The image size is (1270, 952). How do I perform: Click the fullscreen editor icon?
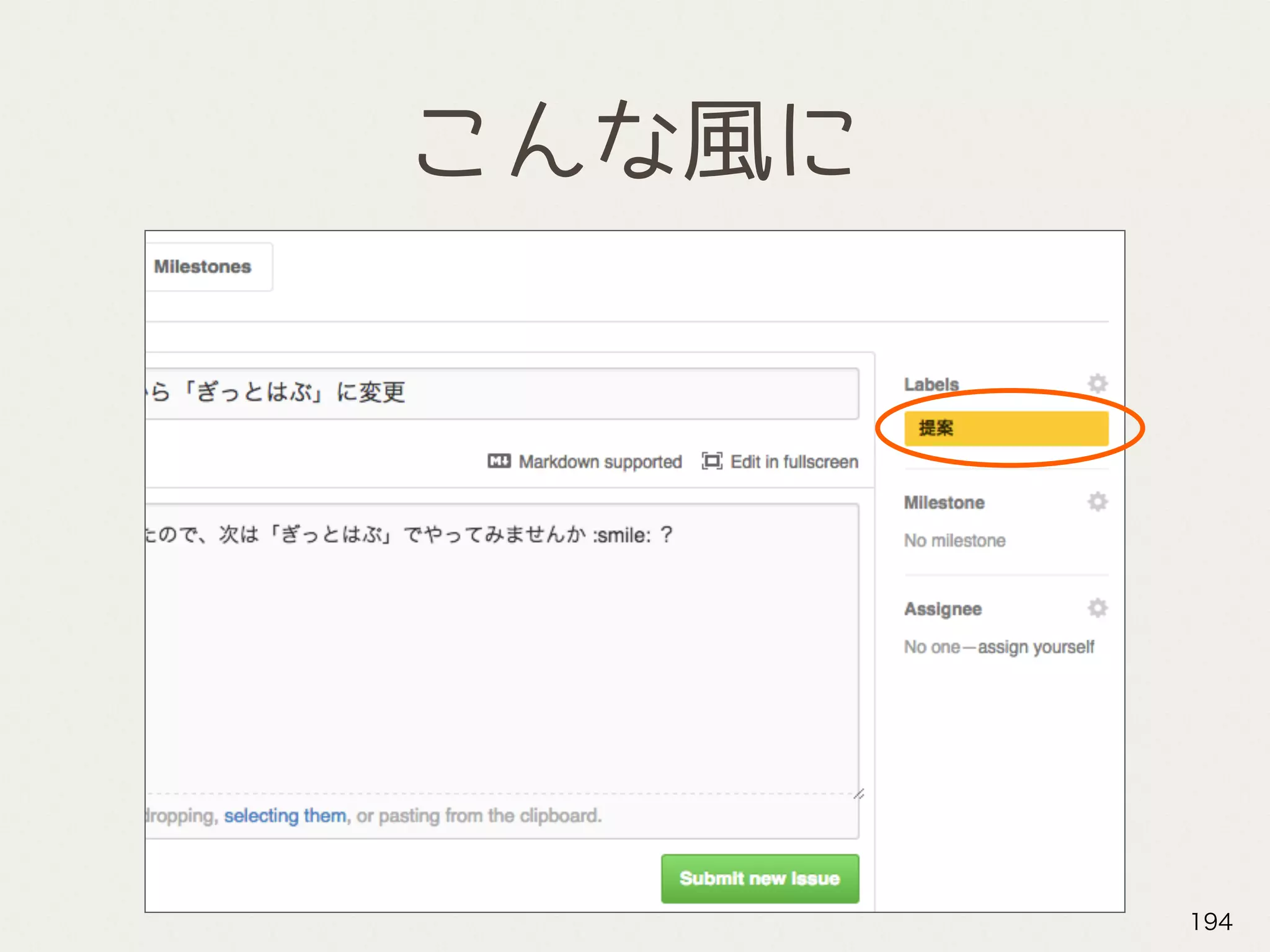[711, 461]
